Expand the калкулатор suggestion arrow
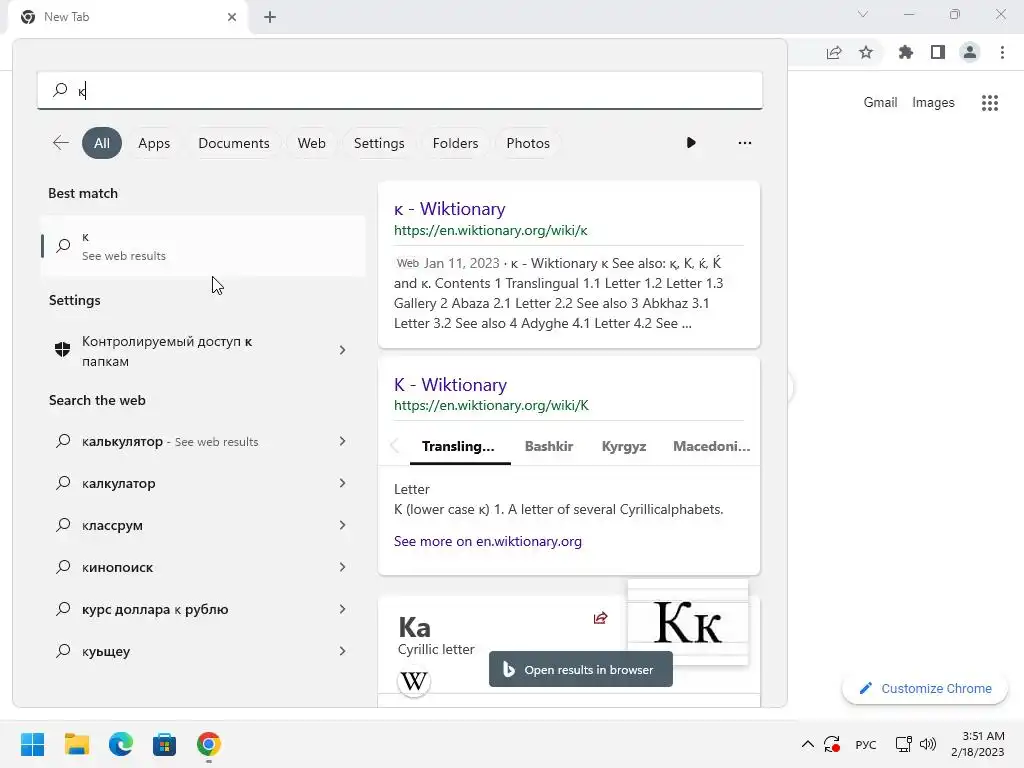1024x768 pixels. tap(342, 483)
